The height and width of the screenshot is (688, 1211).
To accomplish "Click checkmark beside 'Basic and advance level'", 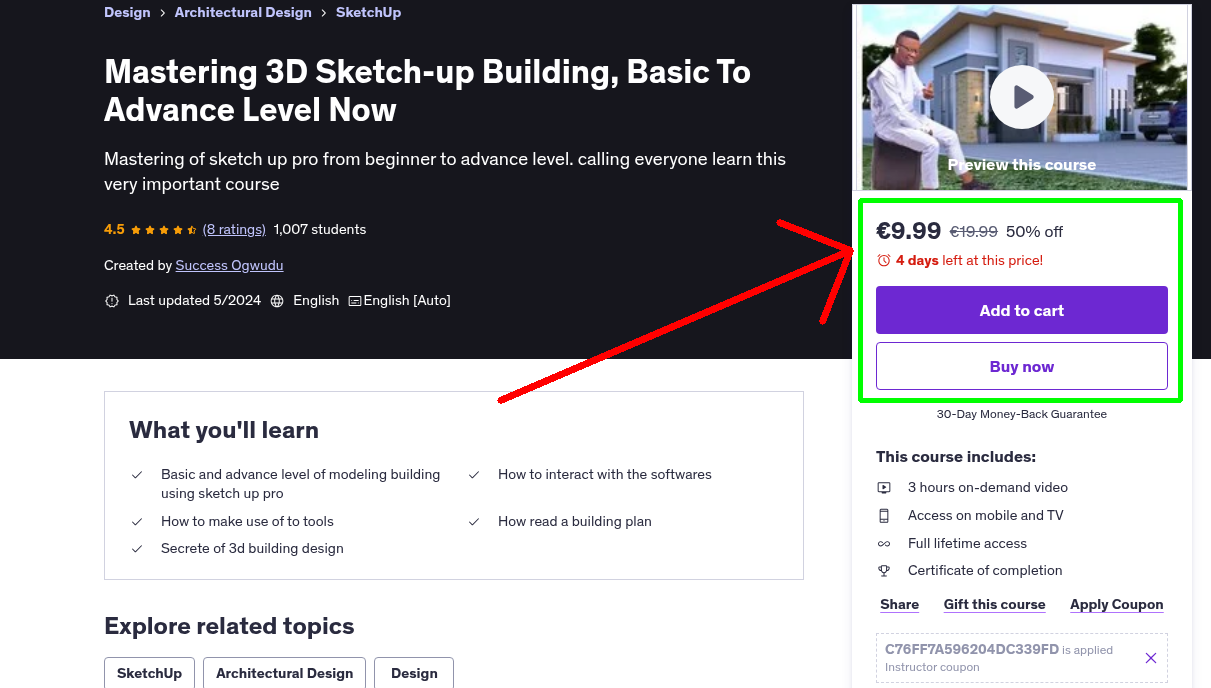I will click(137, 475).
